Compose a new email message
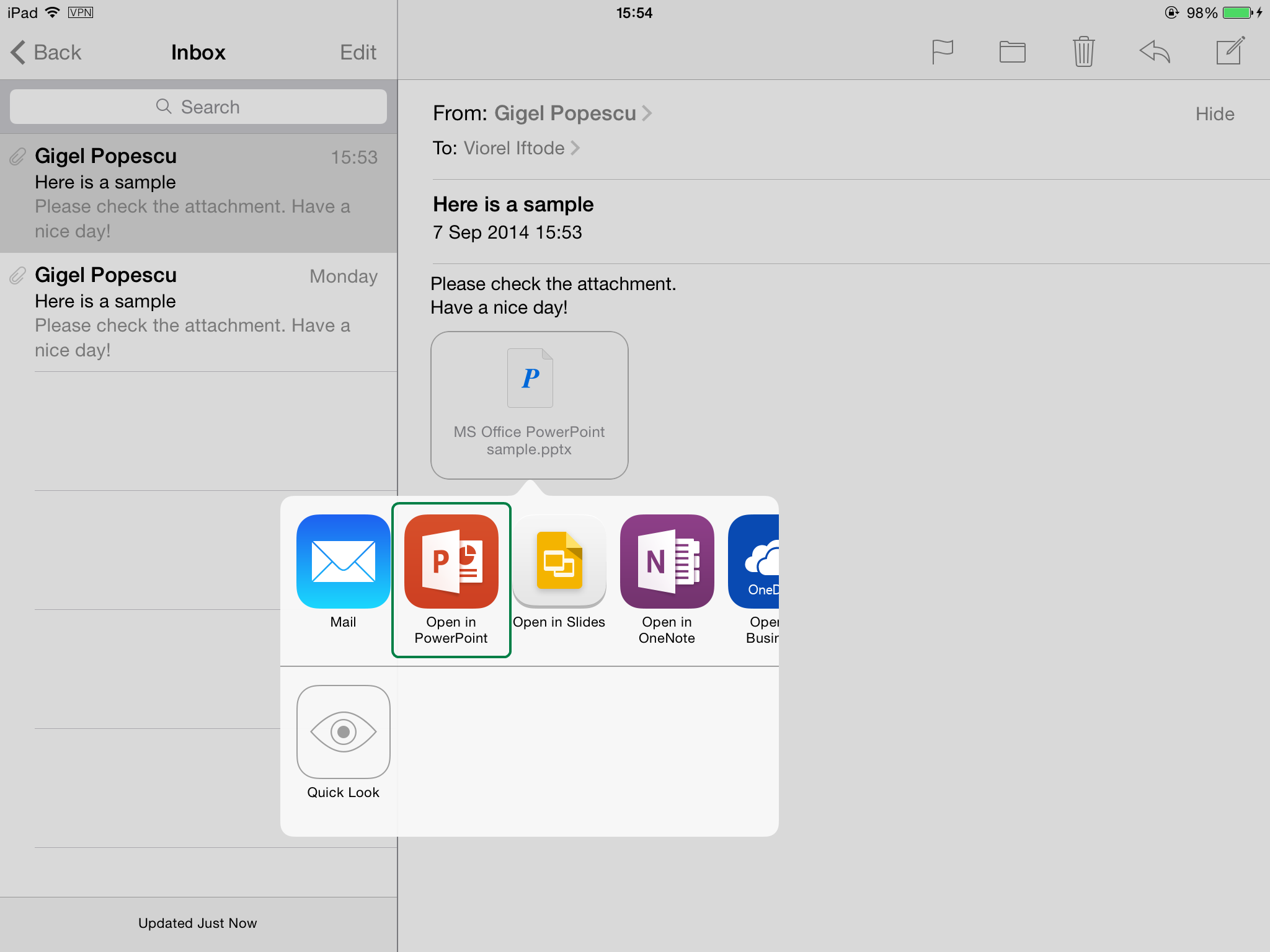Viewport: 1270px width, 952px height. [1230, 51]
